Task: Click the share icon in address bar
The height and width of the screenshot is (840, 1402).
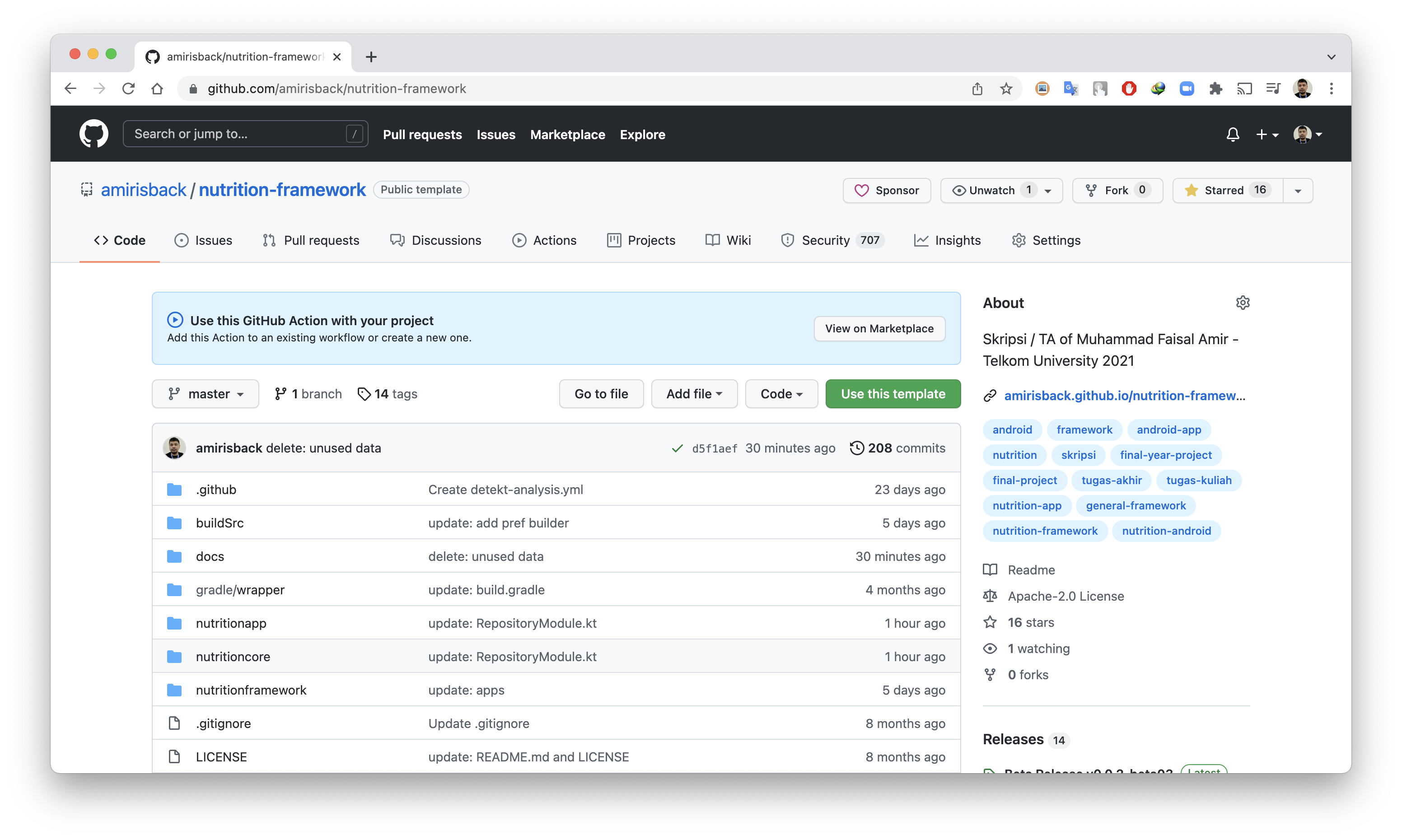Action: pyautogui.click(x=977, y=89)
